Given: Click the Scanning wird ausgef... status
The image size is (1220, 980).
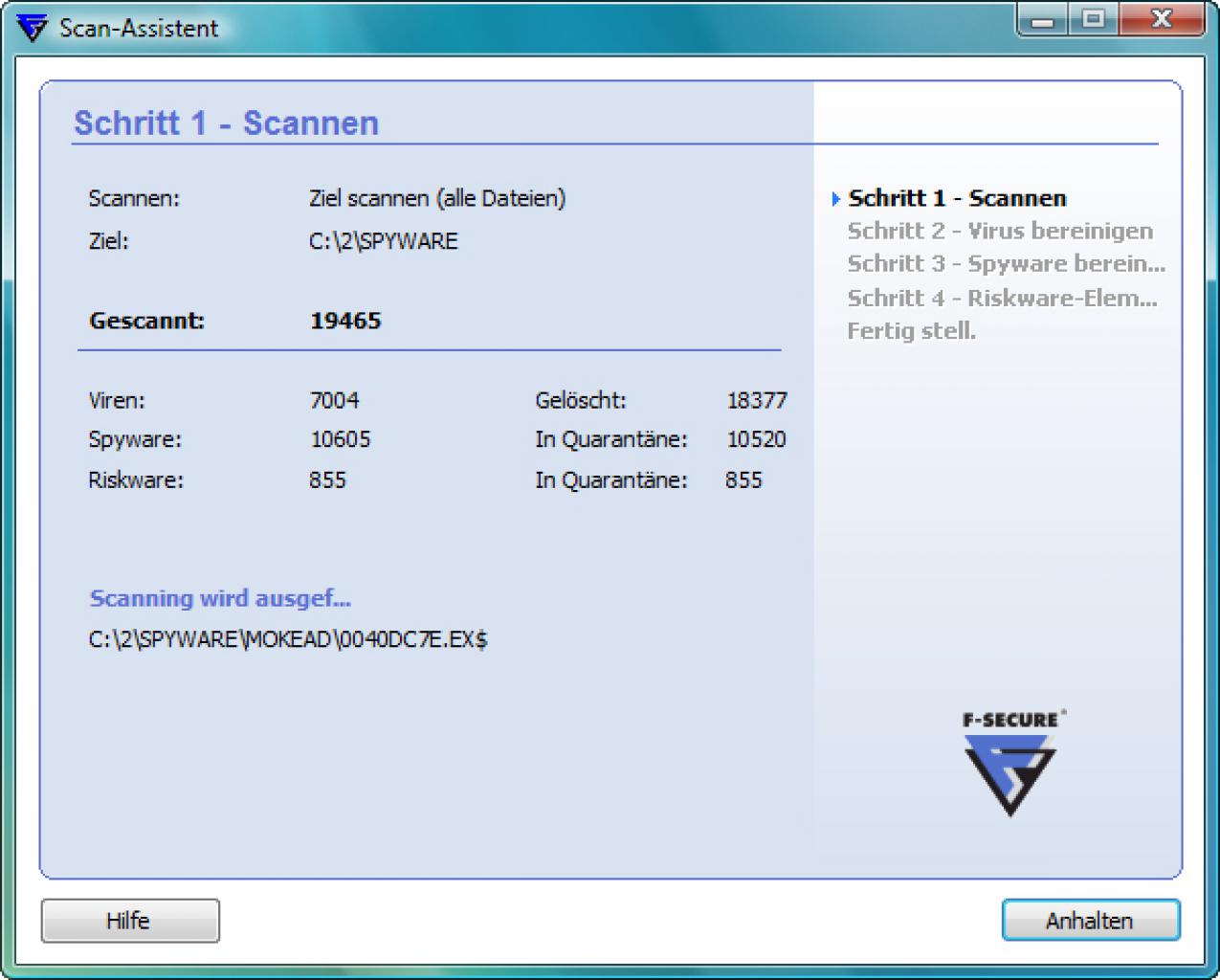Looking at the screenshot, I should 220,598.
